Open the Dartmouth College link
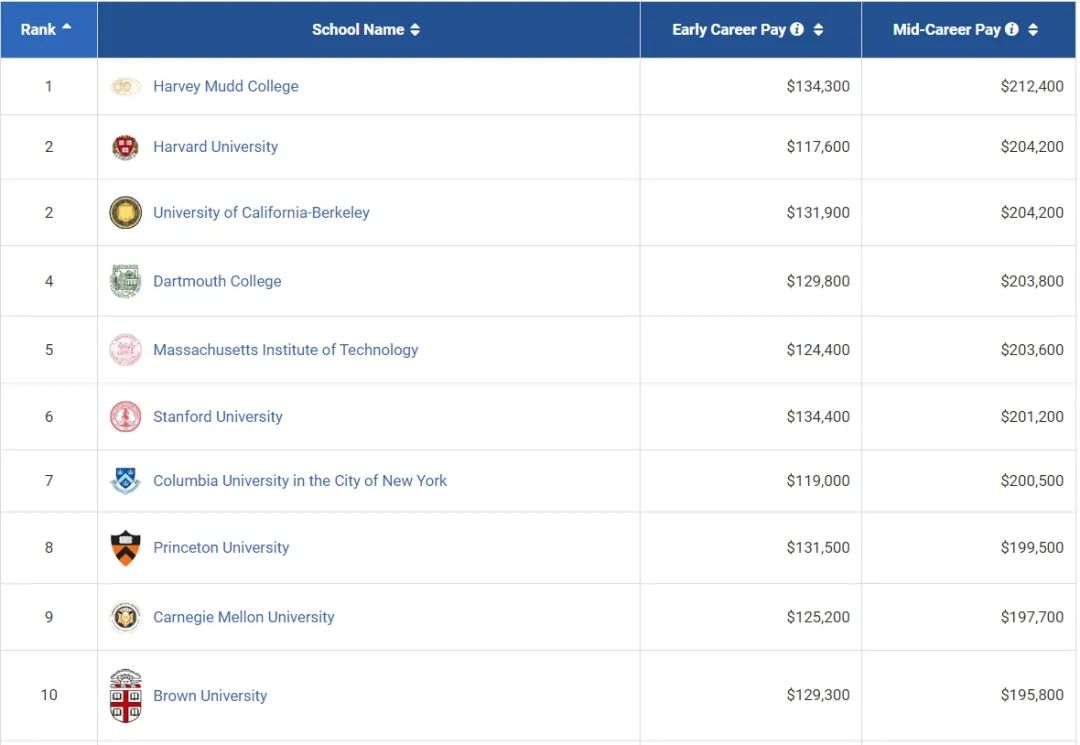1080x745 pixels. [217, 281]
